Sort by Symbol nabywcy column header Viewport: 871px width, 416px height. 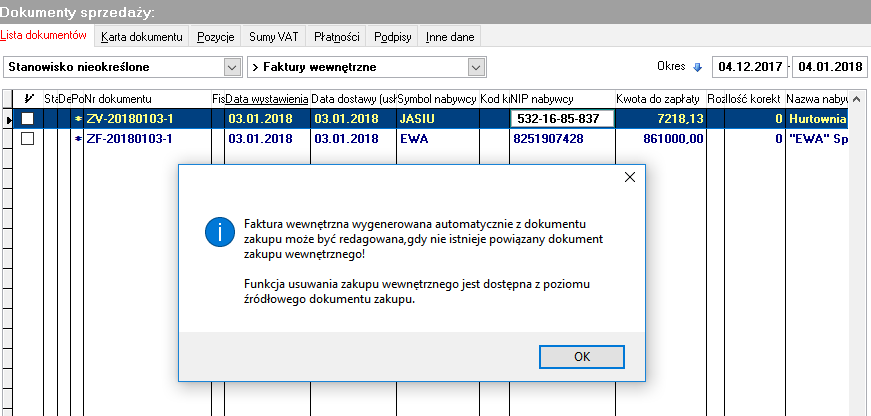(x=438, y=99)
